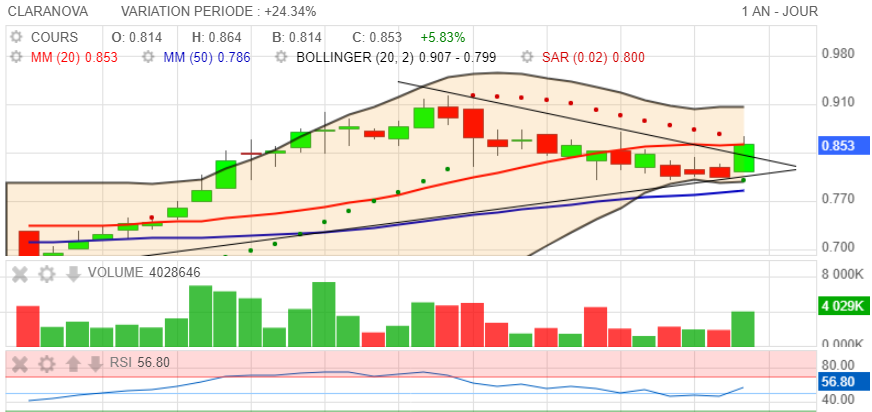Click the MM (20) 0.853 label
Viewport: 872px width, 412px height.
point(75,57)
